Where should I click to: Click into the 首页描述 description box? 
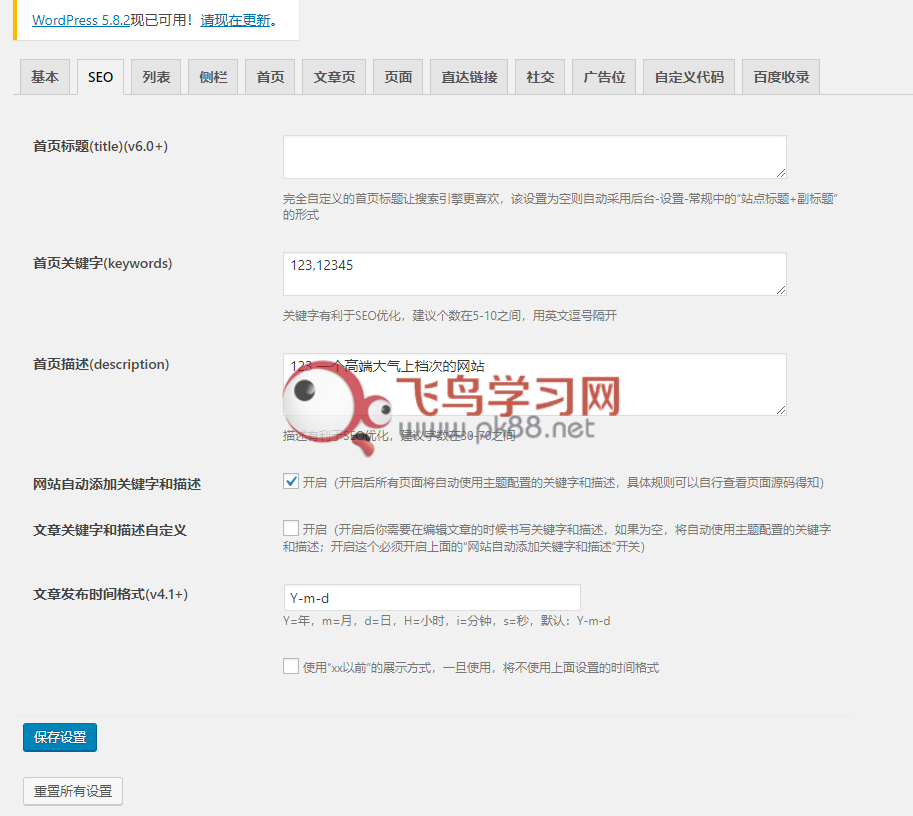[x=534, y=383]
